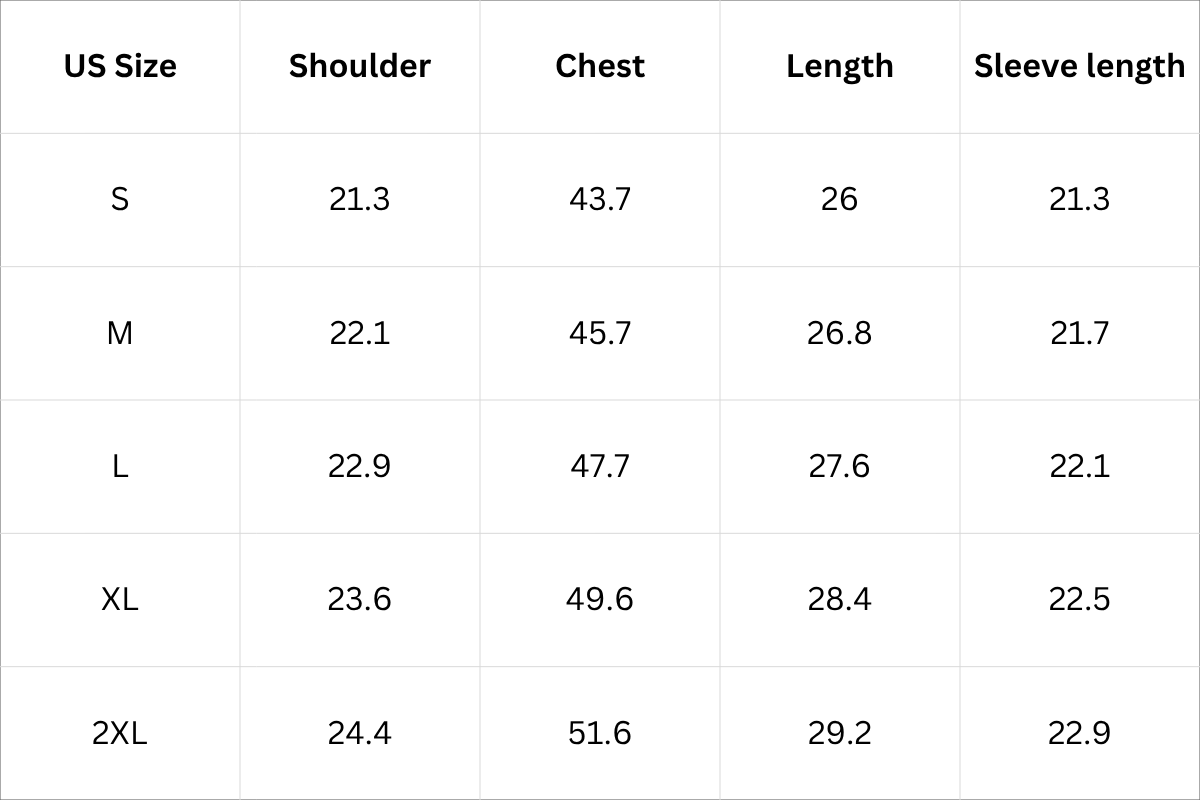The height and width of the screenshot is (800, 1200).
Task: Select the Shoulder column header
Action: click(360, 66)
